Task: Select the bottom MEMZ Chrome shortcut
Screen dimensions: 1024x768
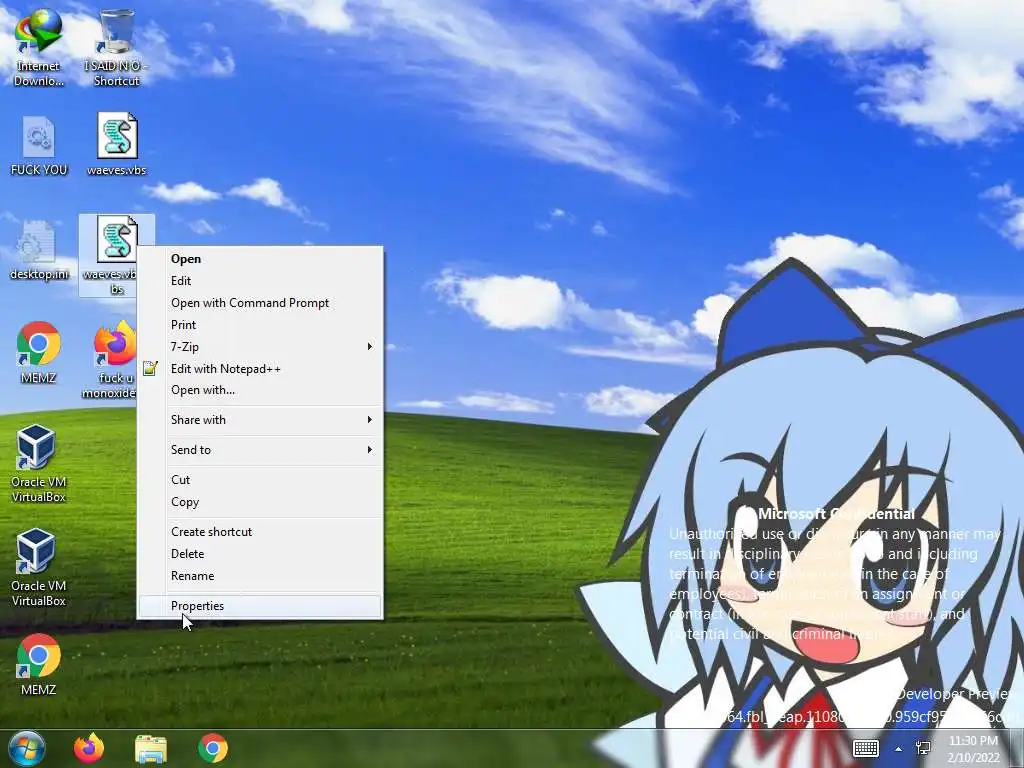Action: coord(38,664)
